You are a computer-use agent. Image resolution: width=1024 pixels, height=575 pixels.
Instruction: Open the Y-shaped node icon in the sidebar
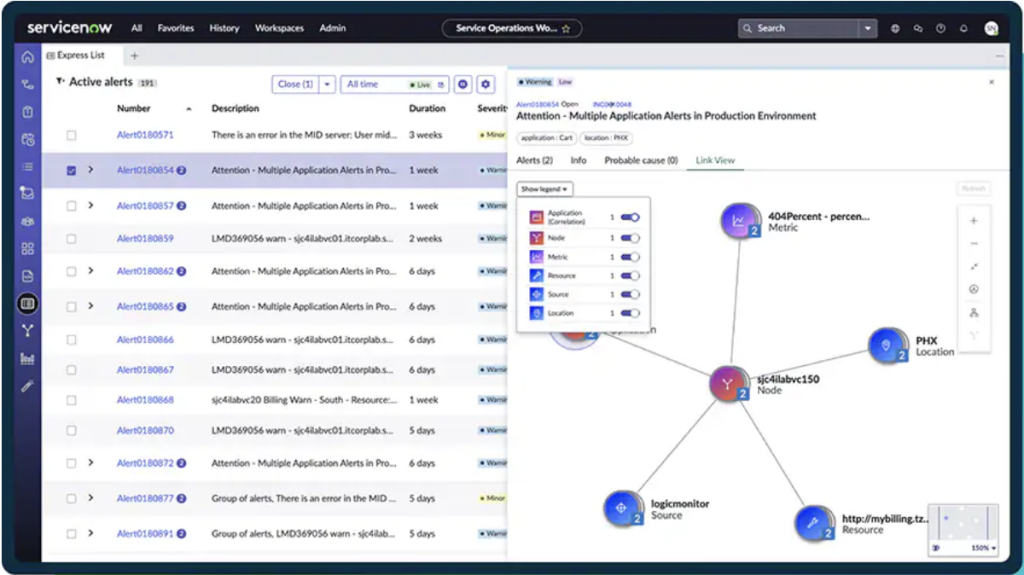27,331
